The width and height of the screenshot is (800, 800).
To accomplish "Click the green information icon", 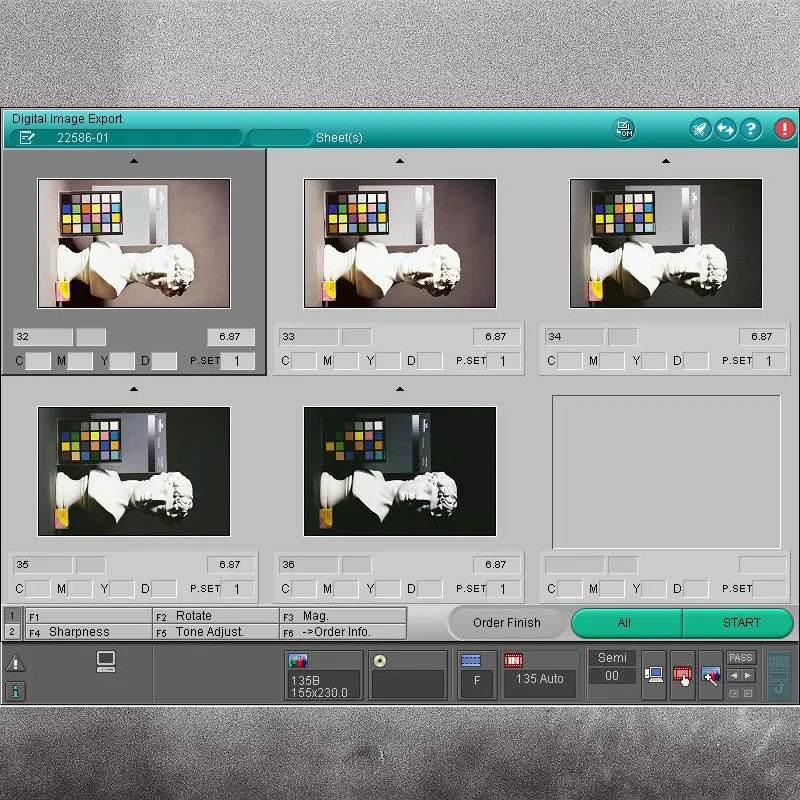I will (x=15, y=691).
